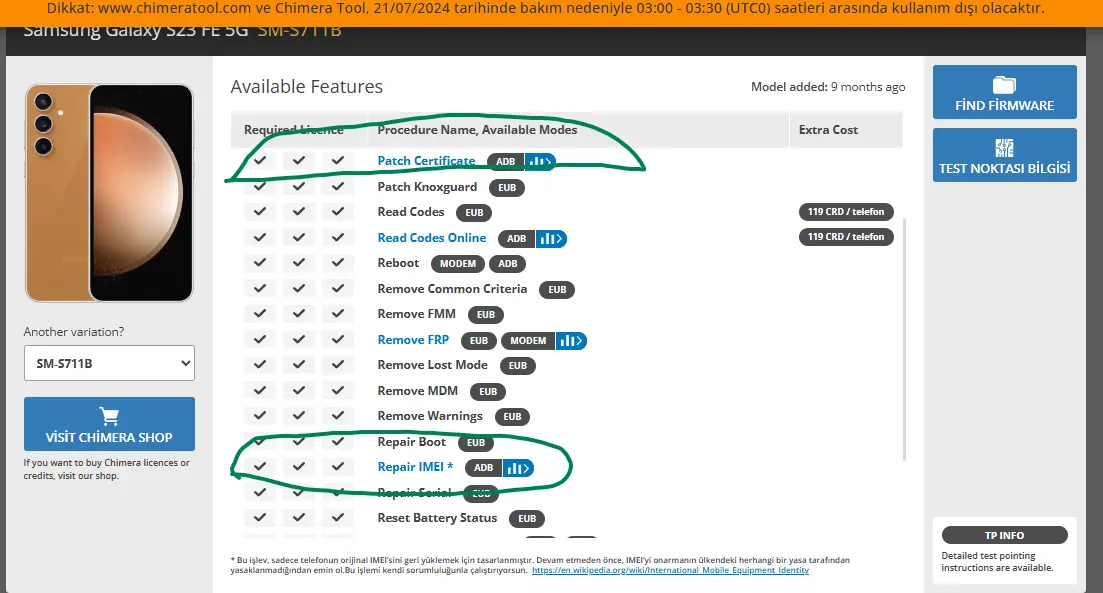This screenshot has width=1103, height=593.
Task: Click EUB badge on Remove FRP row
Action: tap(479, 340)
